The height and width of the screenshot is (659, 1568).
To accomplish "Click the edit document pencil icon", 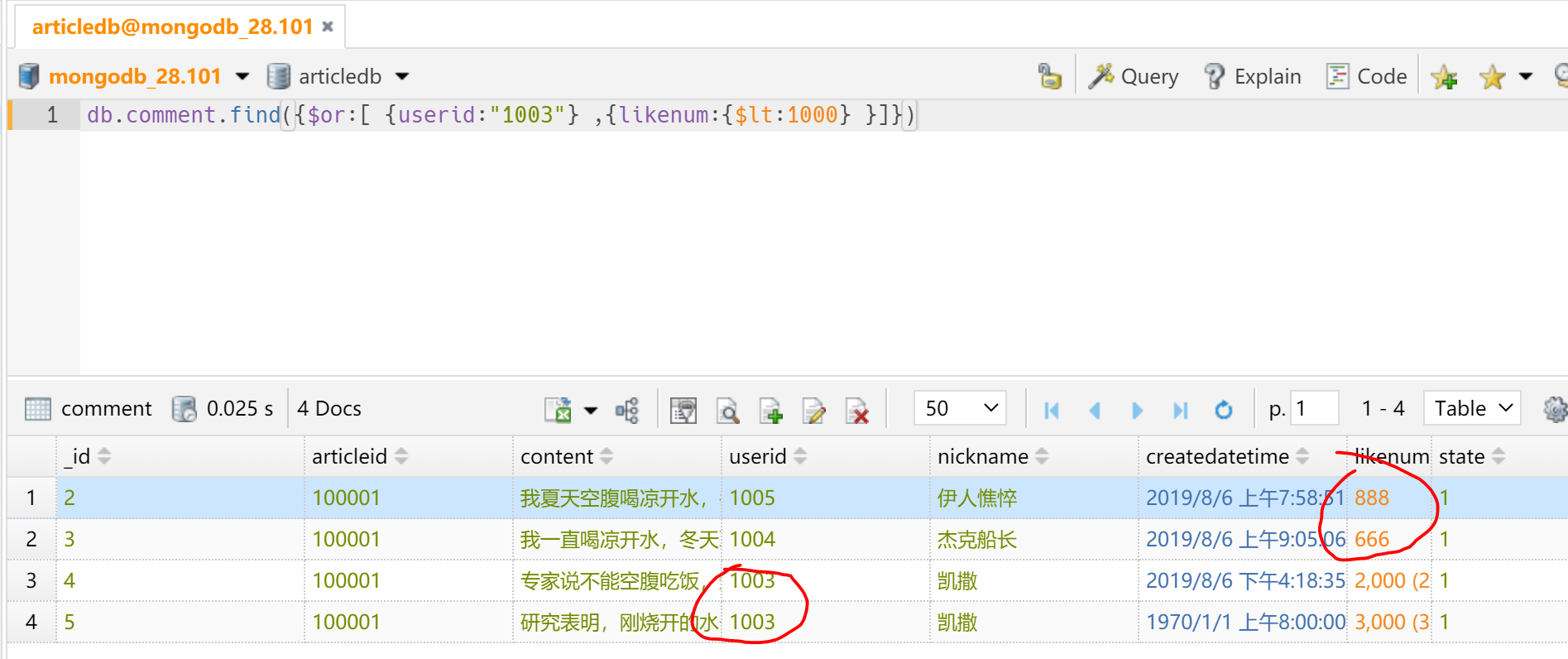I will (x=813, y=410).
